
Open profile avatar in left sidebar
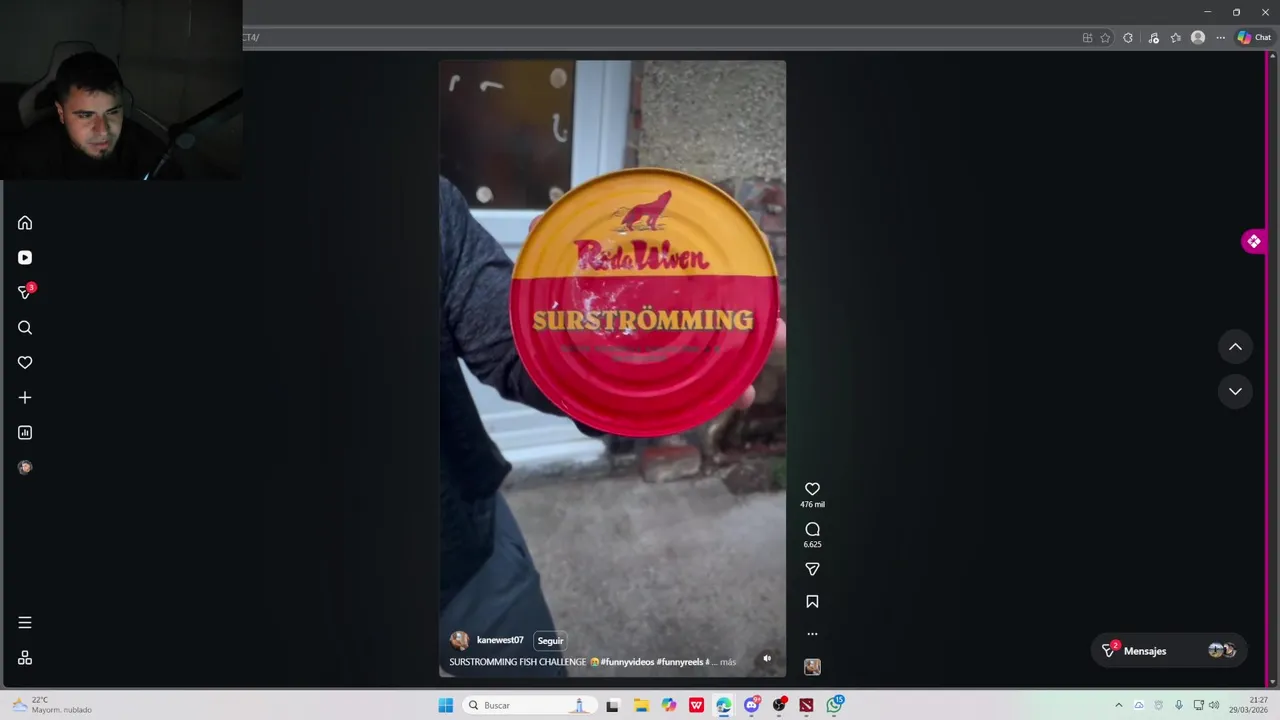[x=25, y=467]
